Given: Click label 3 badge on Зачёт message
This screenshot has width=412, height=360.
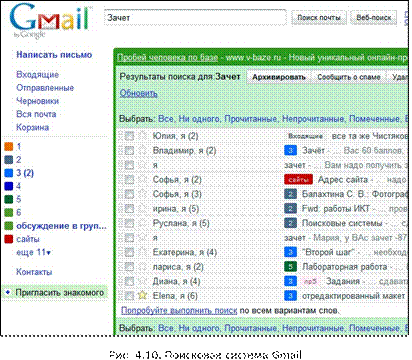Looking at the screenshot, I should tap(290, 150).
